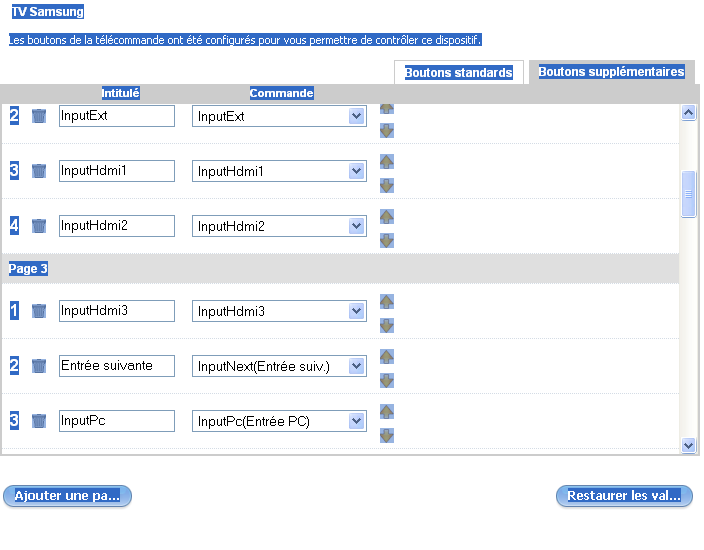Viewport: 704px width, 550px height.
Task: Click the Restaurer les val... button
Action: pos(624,496)
